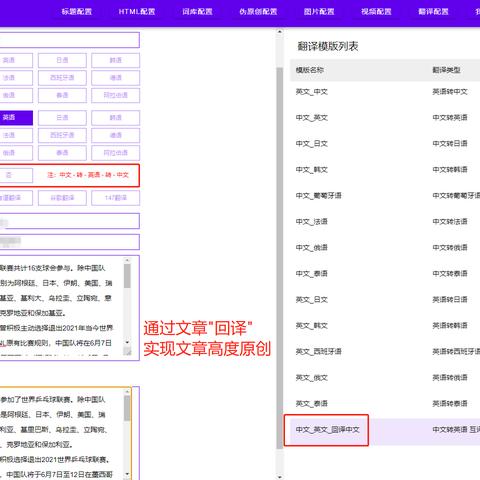480x480 pixels.
Task: Click the 英语转俄语 type cell
Action: click(450, 378)
